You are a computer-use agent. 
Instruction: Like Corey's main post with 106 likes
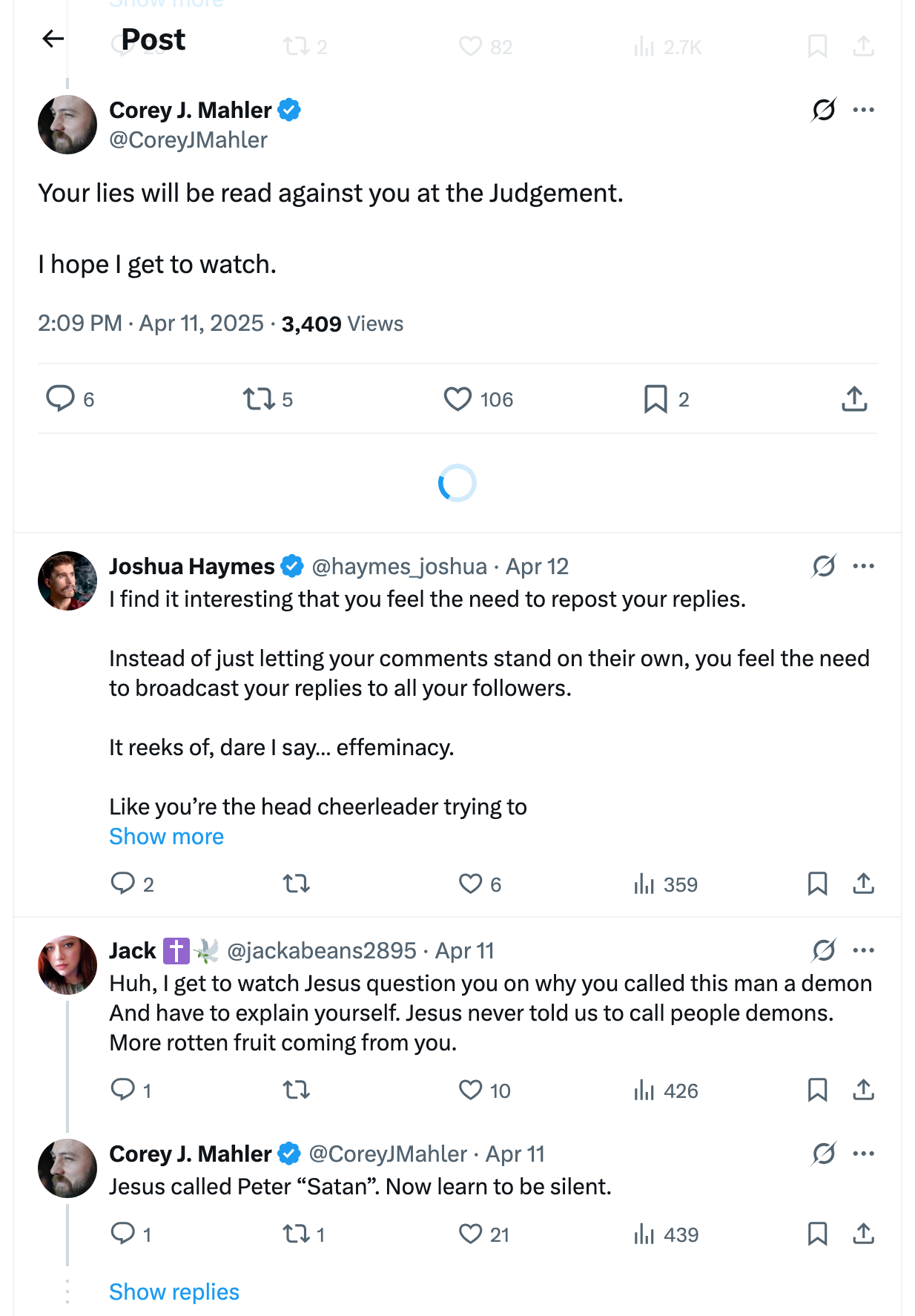coord(457,398)
